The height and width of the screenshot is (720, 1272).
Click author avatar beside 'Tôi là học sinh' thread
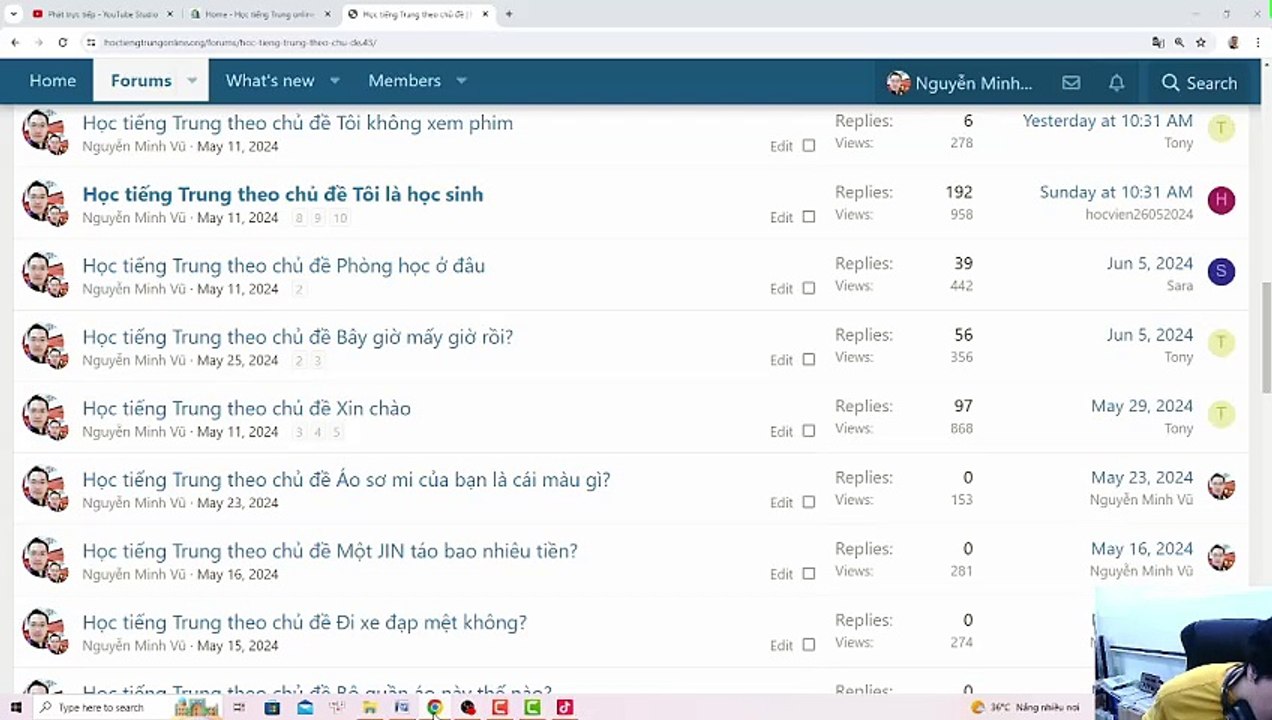click(x=44, y=203)
